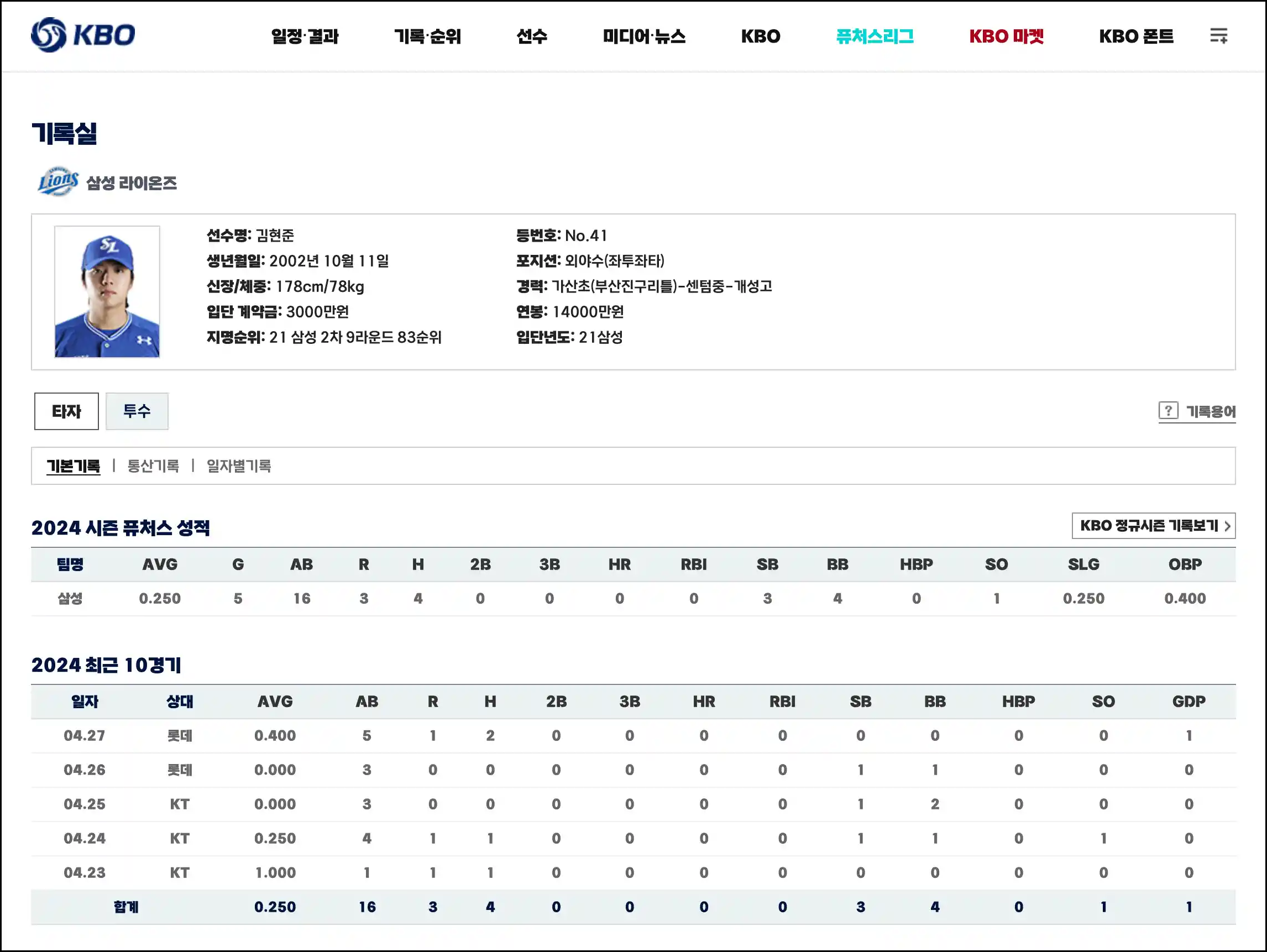Open the 선수 menu

coord(532,35)
